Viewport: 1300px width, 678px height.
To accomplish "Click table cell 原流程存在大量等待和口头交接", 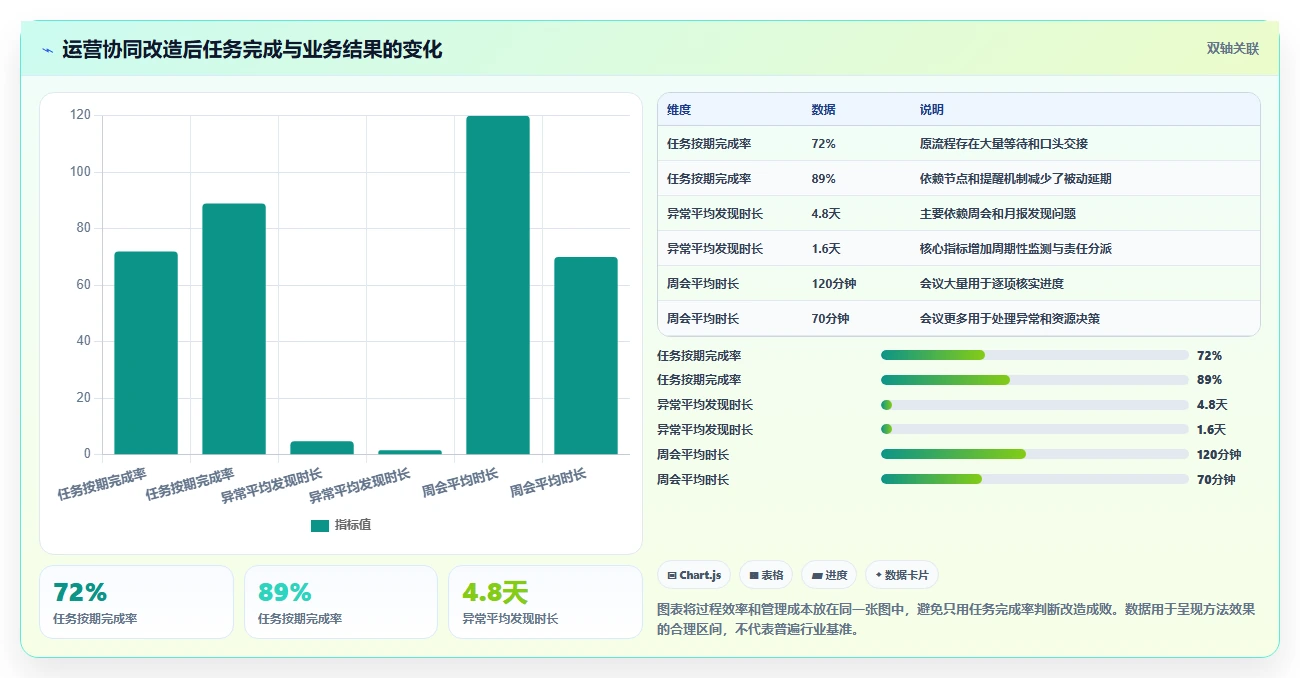I will [x=1004, y=144].
